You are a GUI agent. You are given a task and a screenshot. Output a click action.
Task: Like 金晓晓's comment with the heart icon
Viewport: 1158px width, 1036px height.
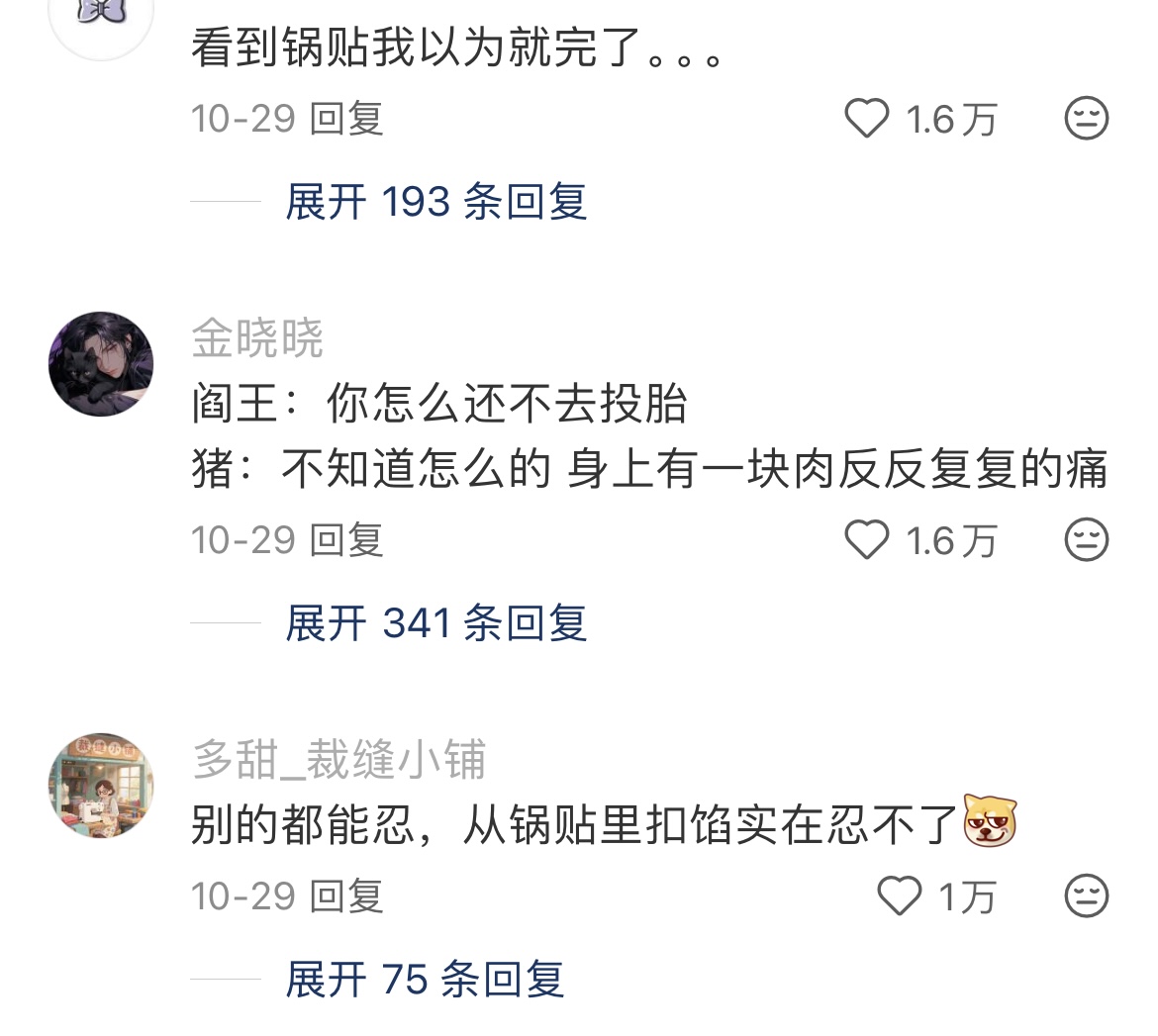click(x=866, y=540)
